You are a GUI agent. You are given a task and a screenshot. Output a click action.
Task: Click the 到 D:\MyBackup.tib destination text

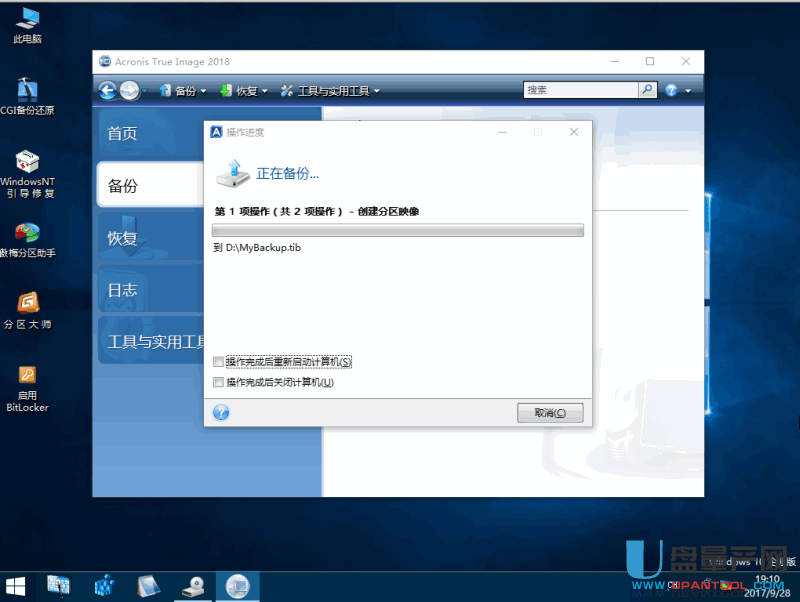tap(257, 247)
